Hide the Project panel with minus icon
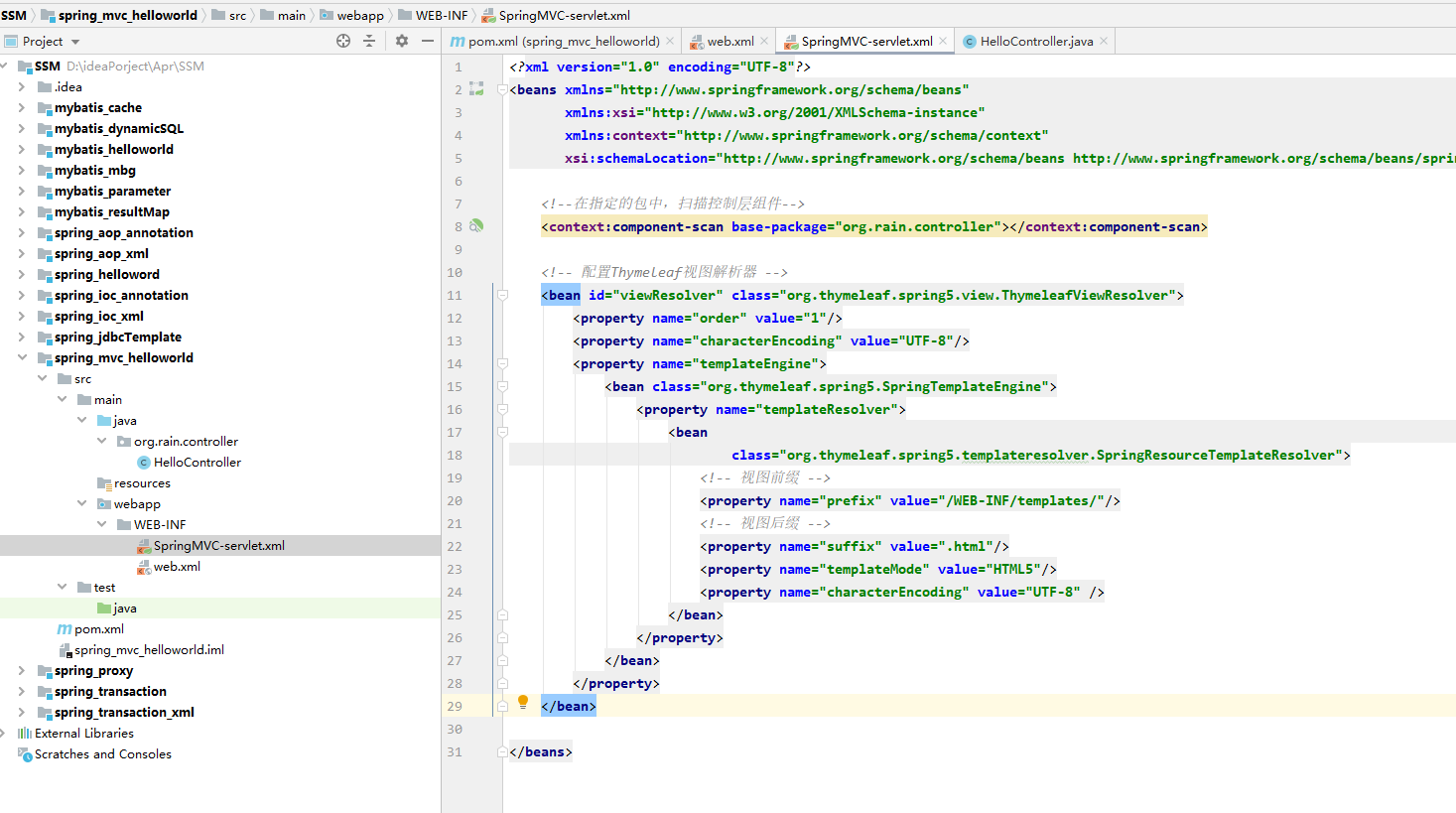Image resolution: width=1456 pixels, height=813 pixels. tap(428, 41)
